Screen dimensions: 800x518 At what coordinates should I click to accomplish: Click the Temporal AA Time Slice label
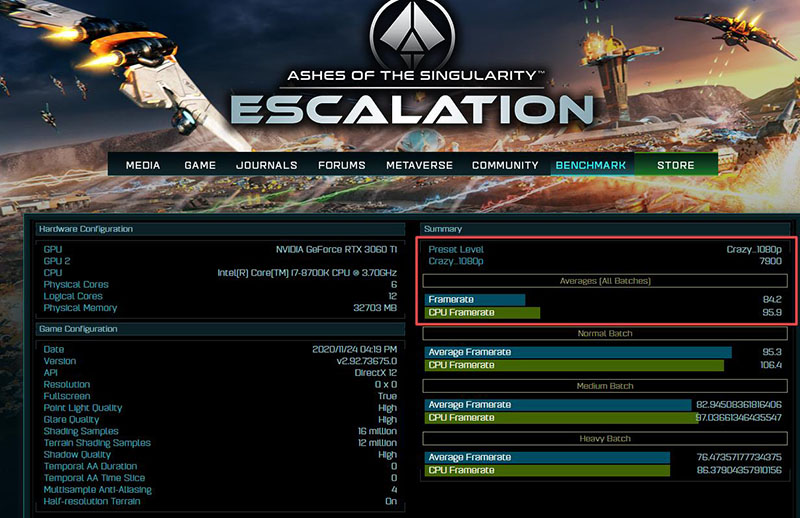click(x=94, y=478)
